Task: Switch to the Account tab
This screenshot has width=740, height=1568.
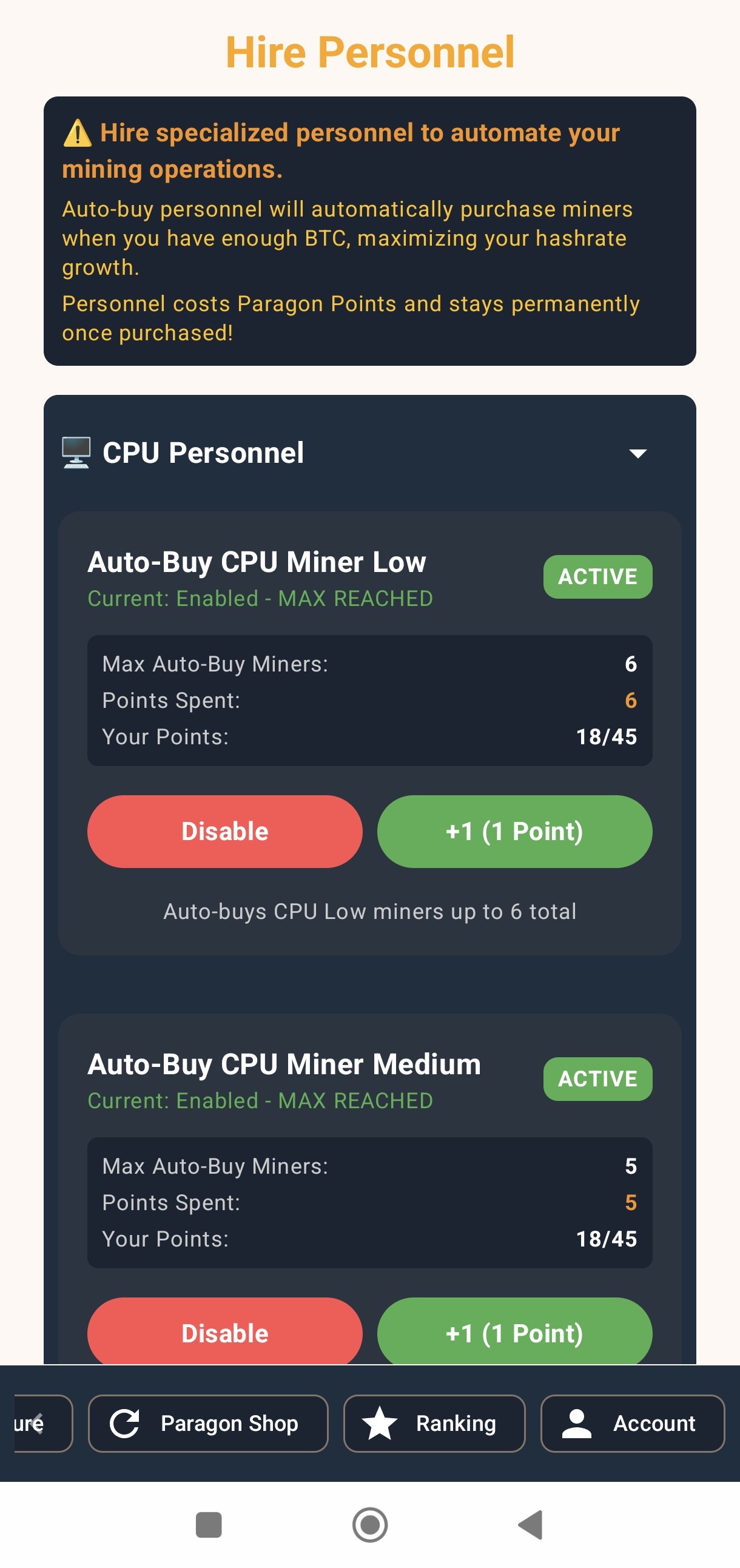Action: [x=632, y=1423]
